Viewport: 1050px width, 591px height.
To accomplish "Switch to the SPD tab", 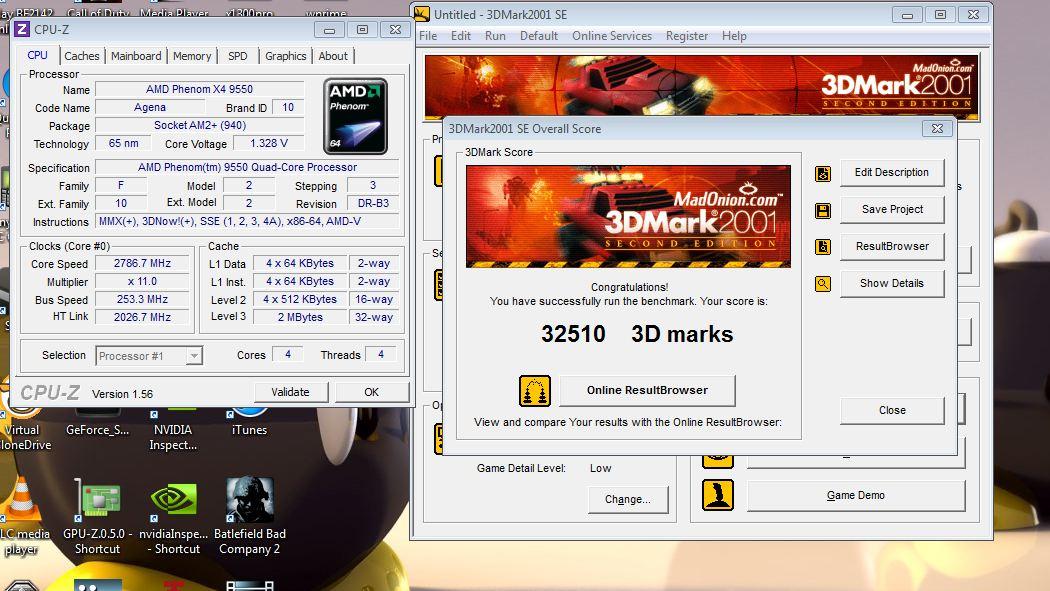I will click(238, 56).
